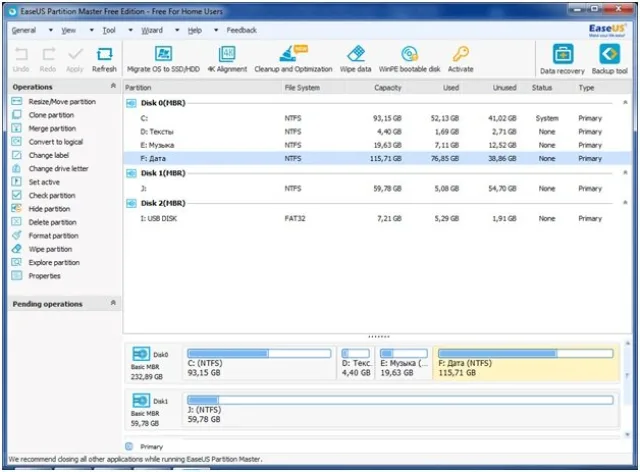Collapse the Pending operations panel
Viewport: 640px width, 472px height.
click(x=113, y=303)
